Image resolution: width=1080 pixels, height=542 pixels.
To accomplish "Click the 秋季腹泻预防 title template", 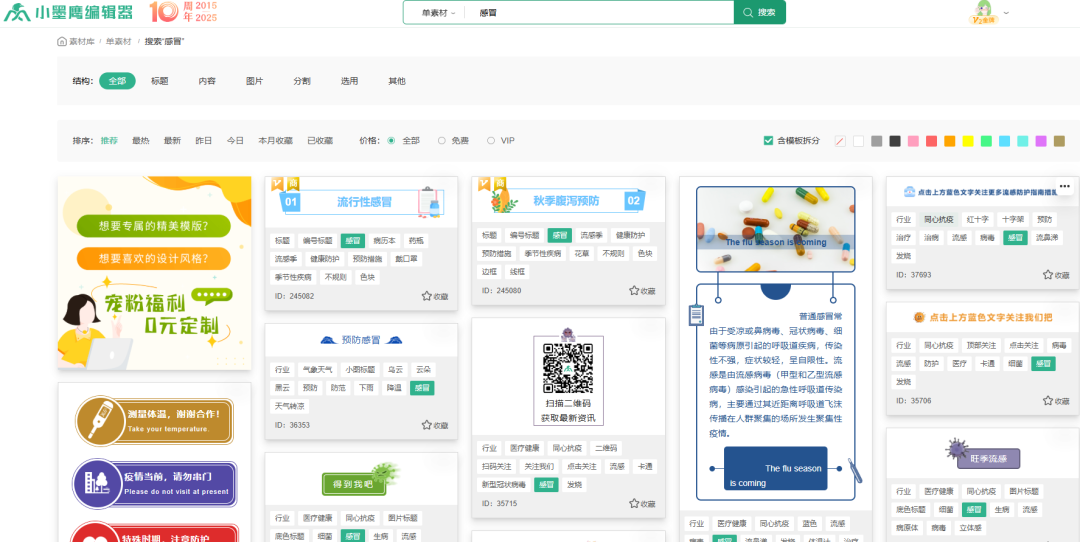I will [568, 201].
